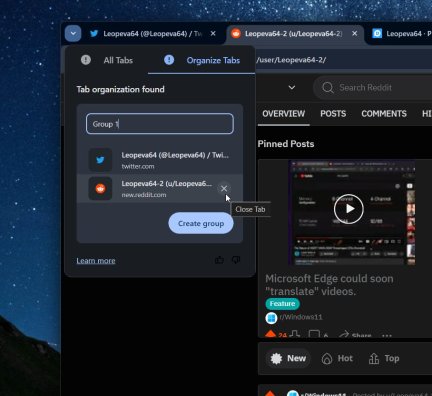
Task: Select the Reddit Leopeva64-2 browser tab
Action: (x=295, y=34)
